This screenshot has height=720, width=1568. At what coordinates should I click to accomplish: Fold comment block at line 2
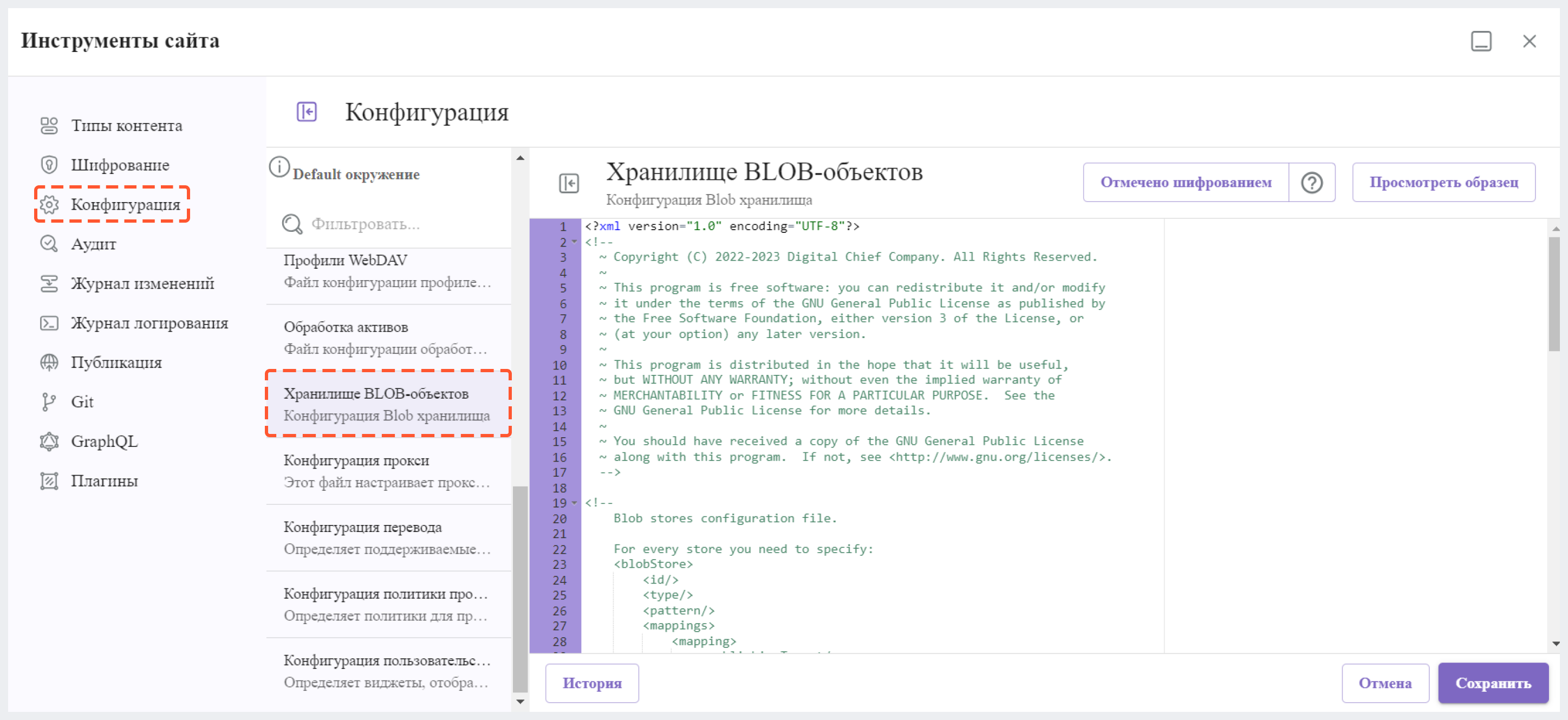tap(574, 242)
